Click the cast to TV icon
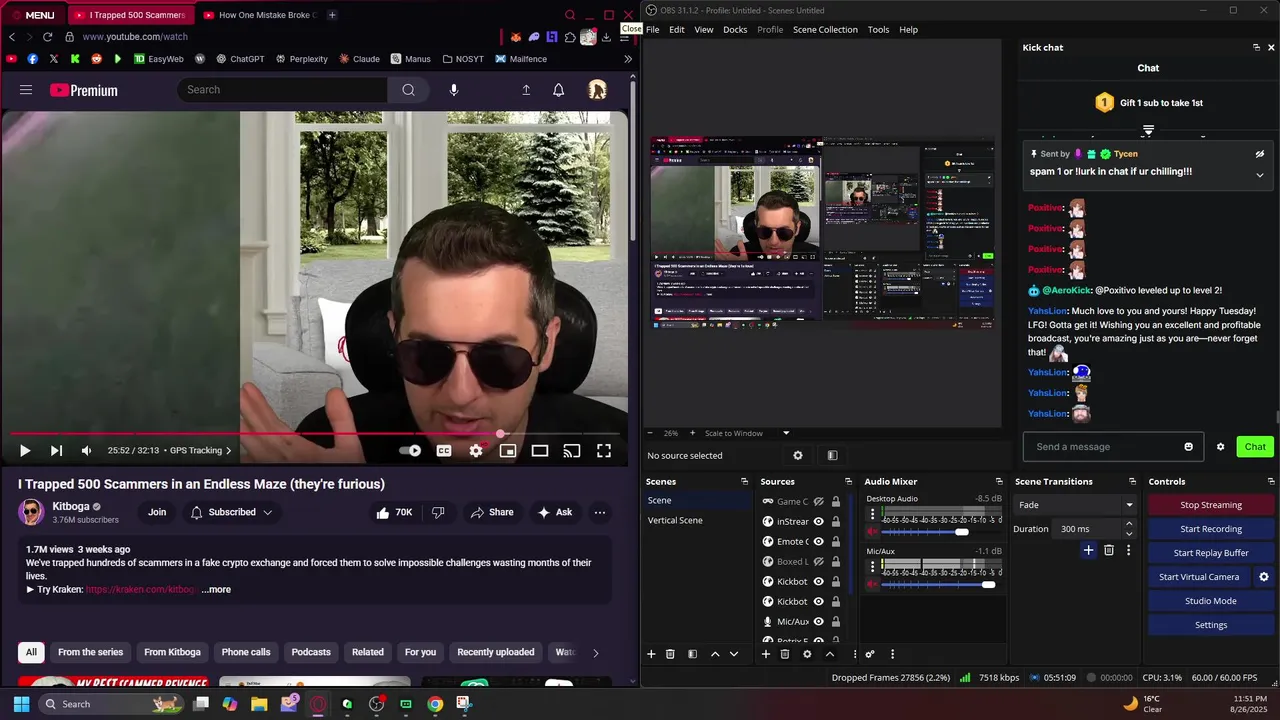 pyautogui.click(x=572, y=451)
